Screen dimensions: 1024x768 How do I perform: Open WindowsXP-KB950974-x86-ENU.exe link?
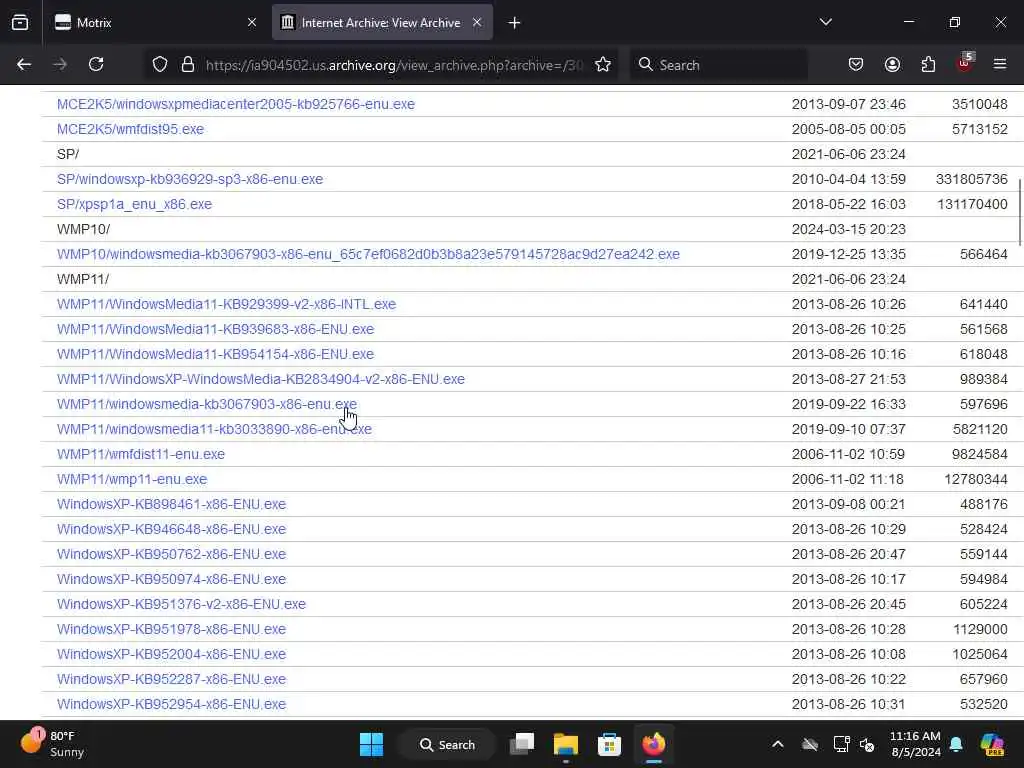pyautogui.click(x=171, y=579)
